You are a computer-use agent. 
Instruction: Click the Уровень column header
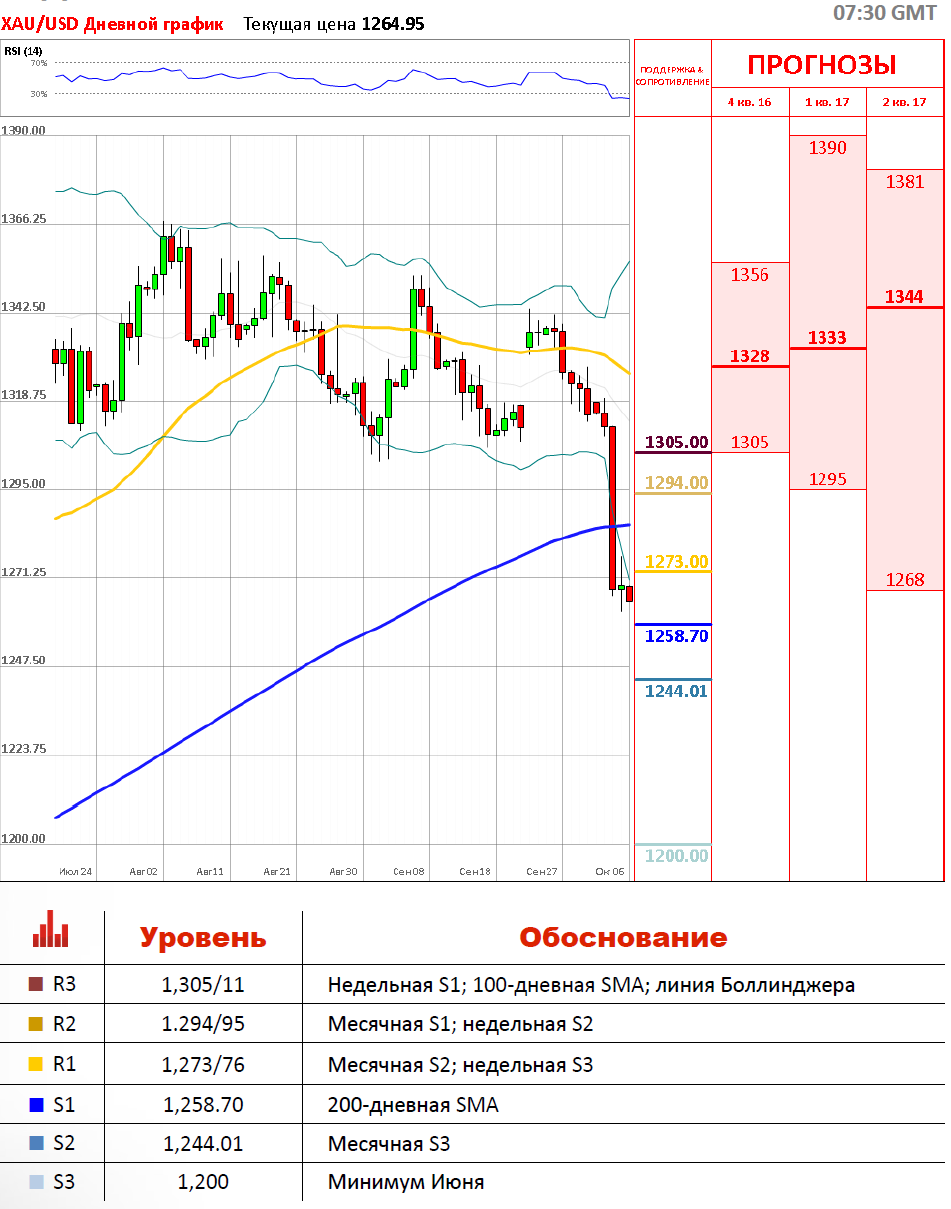(x=203, y=938)
